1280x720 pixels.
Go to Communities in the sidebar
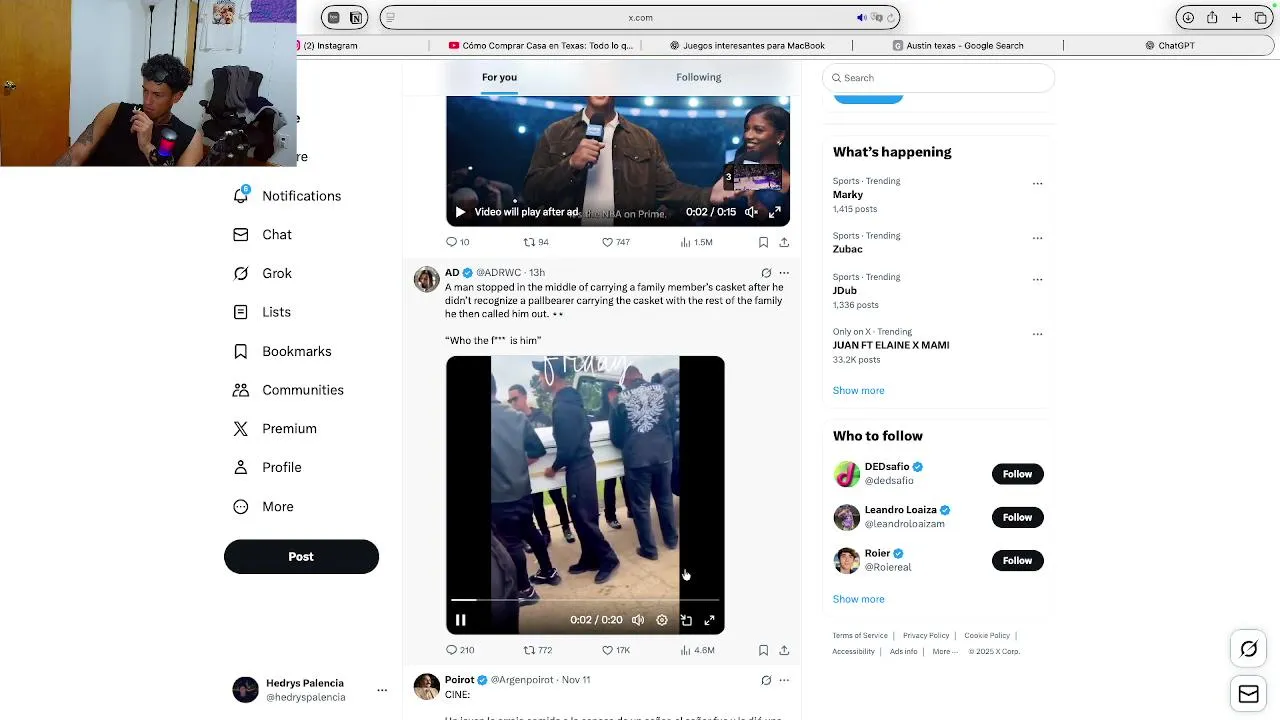click(287, 390)
